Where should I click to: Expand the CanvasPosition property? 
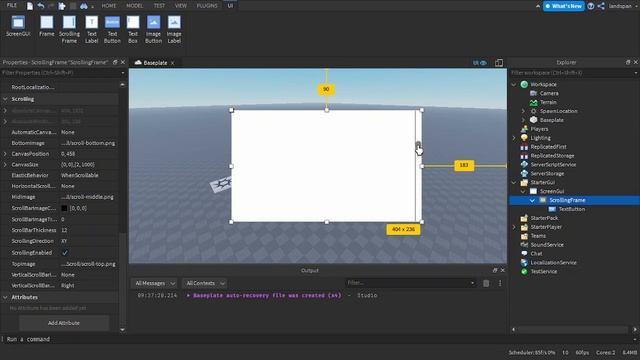click(x=5, y=154)
